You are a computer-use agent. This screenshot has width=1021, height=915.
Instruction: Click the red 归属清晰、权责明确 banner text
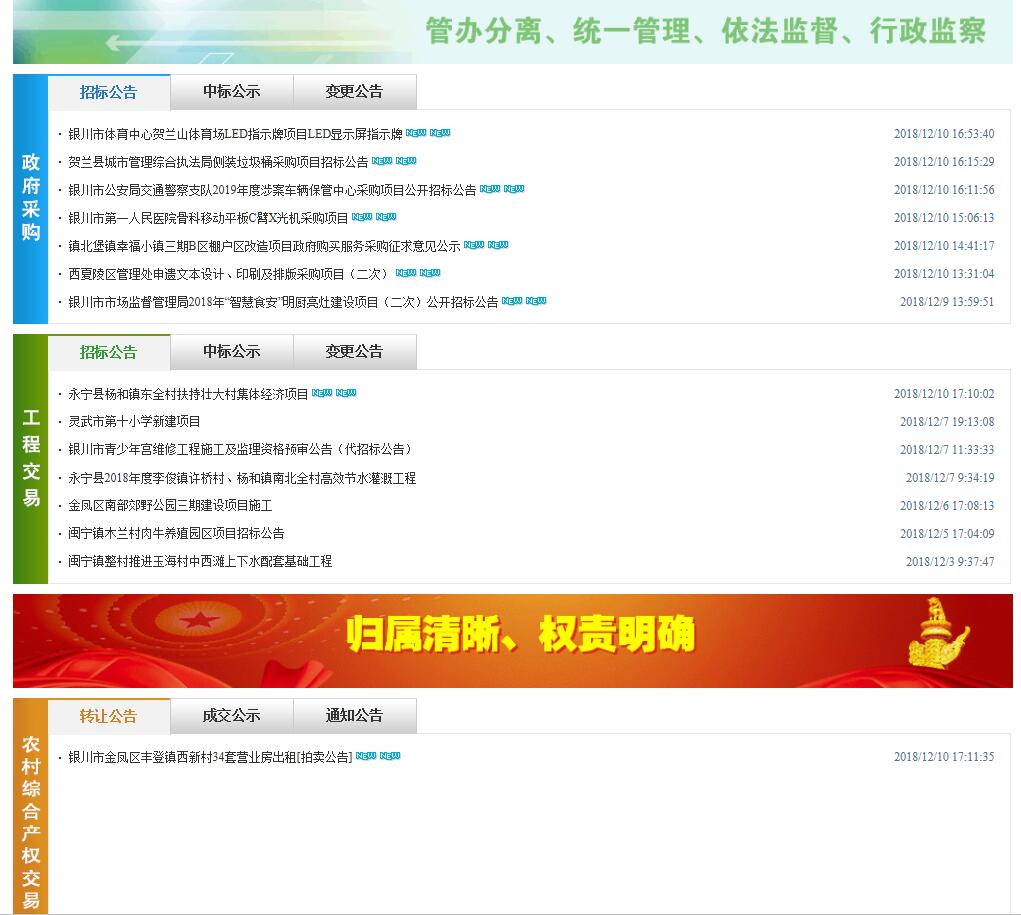(520, 635)
